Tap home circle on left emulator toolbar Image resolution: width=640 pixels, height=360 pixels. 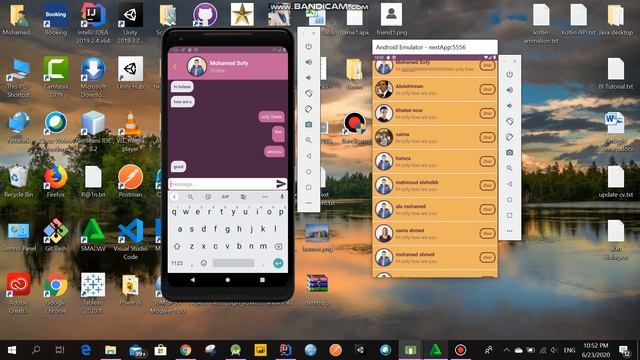309,171
